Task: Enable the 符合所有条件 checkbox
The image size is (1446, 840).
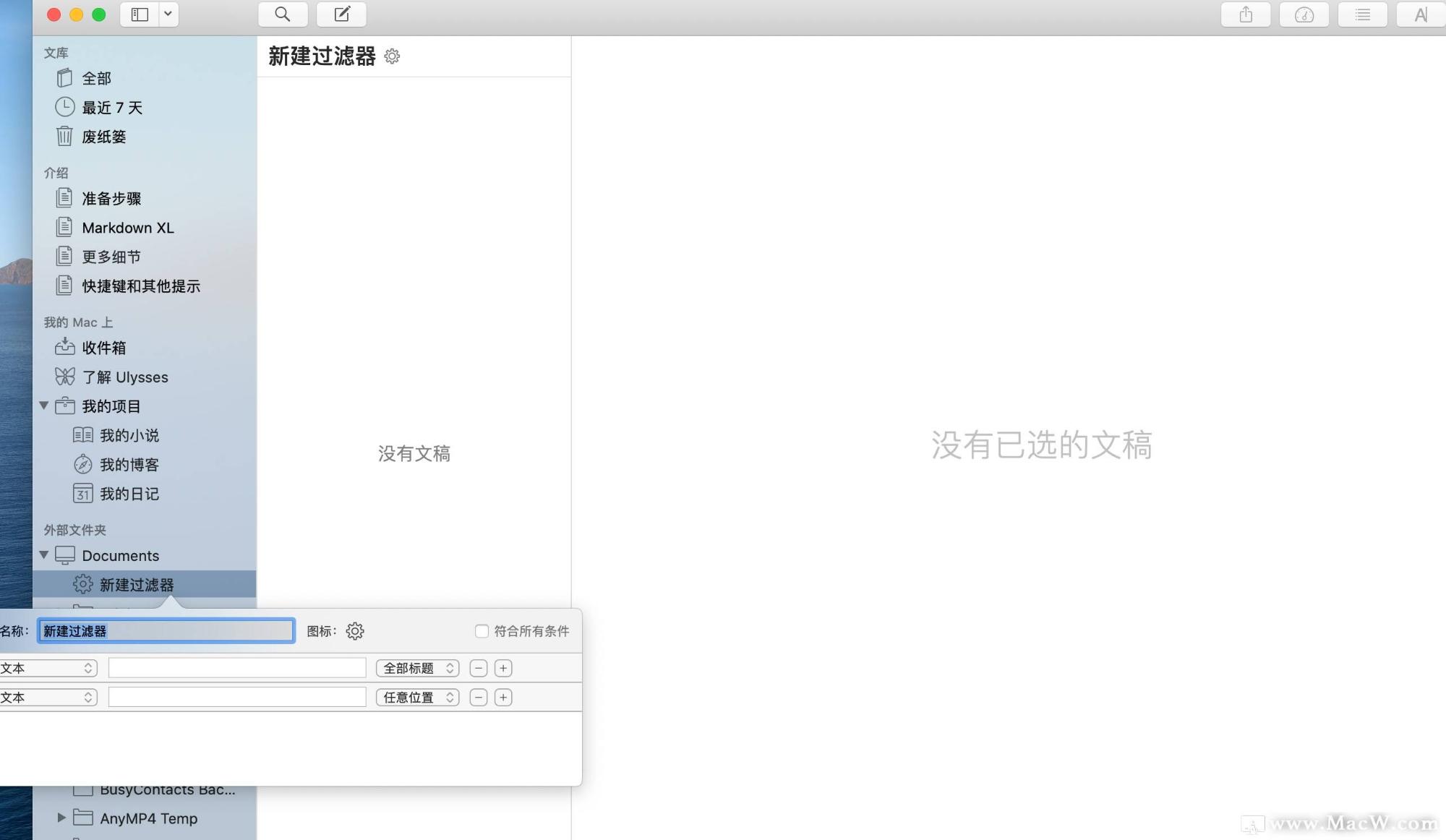Action: coord(481,630)
